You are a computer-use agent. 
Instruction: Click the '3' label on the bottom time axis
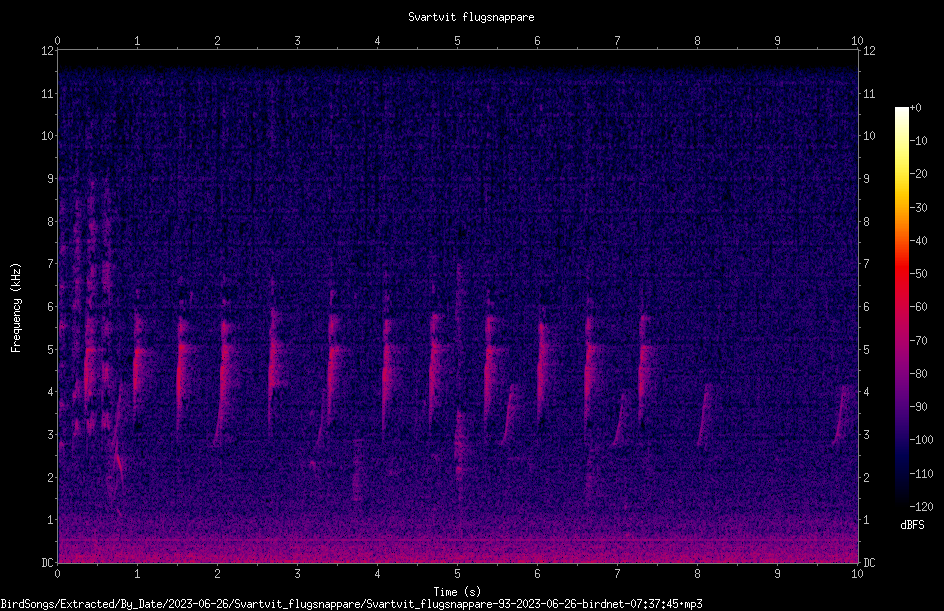[x=297, y=574]
